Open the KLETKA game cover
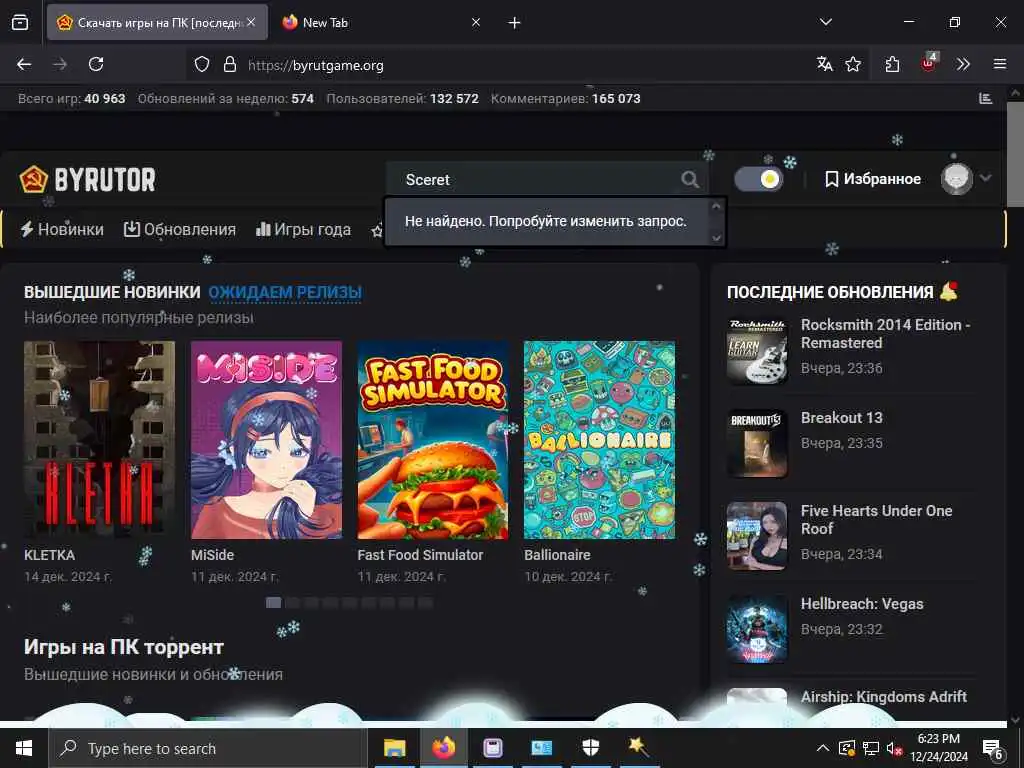 click(99, 440)
